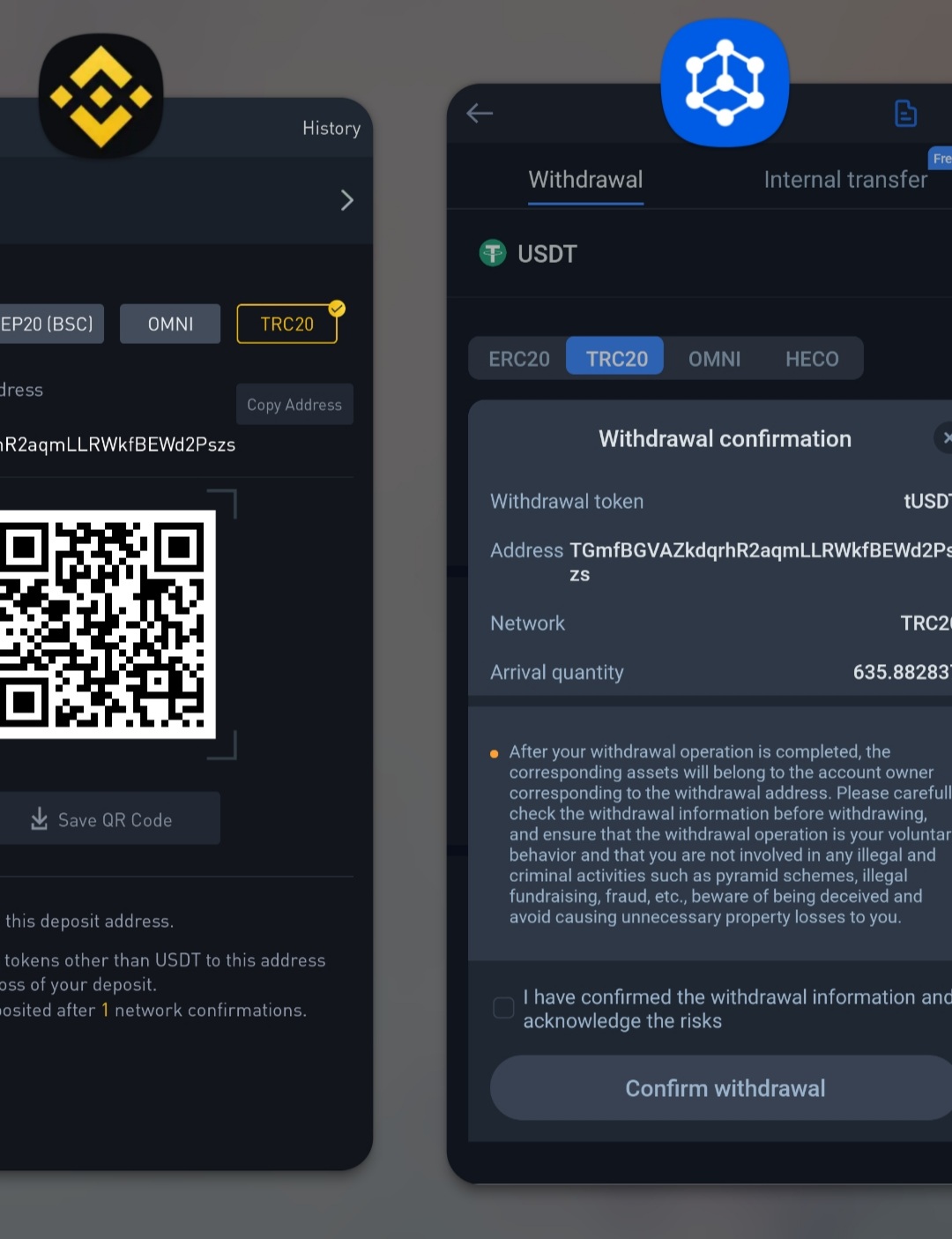The height and width of the screenshot is (1239, 952).
Task: Click the Withdrawal token value tUSDT
Action: [927, 501]
